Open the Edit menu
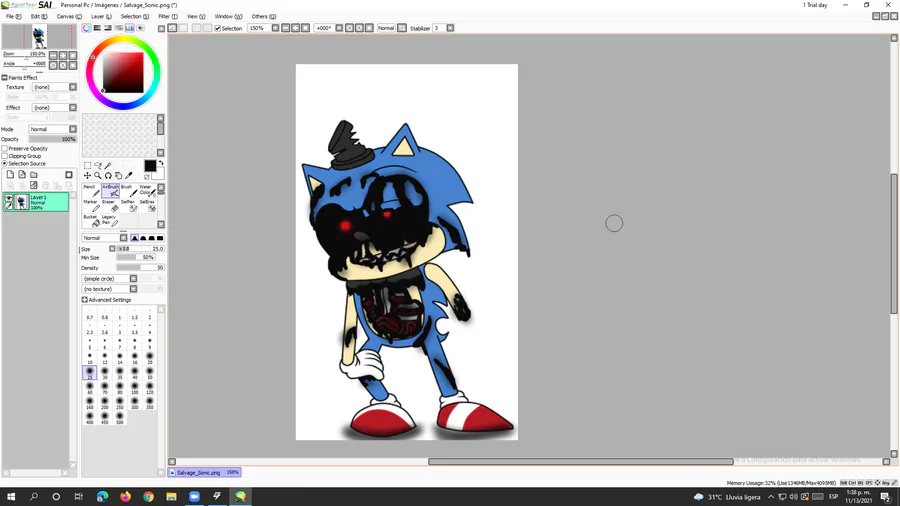This screenshot has height=506, width=900. [38, 17]
